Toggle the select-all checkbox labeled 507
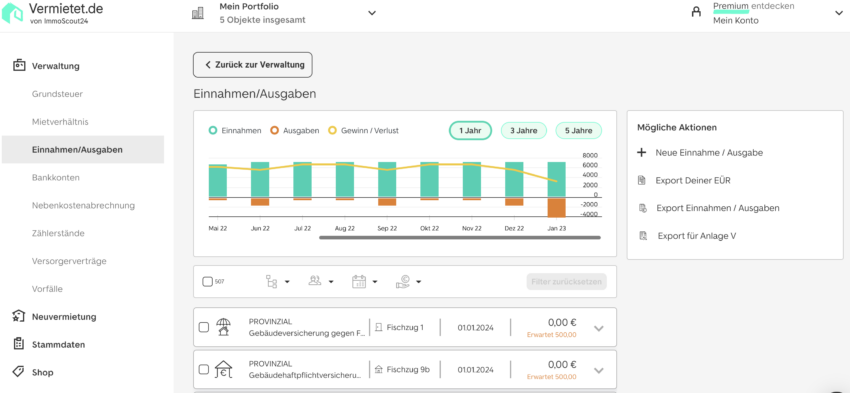The height and width of the screenshot is (393, 850). point(207,282)
